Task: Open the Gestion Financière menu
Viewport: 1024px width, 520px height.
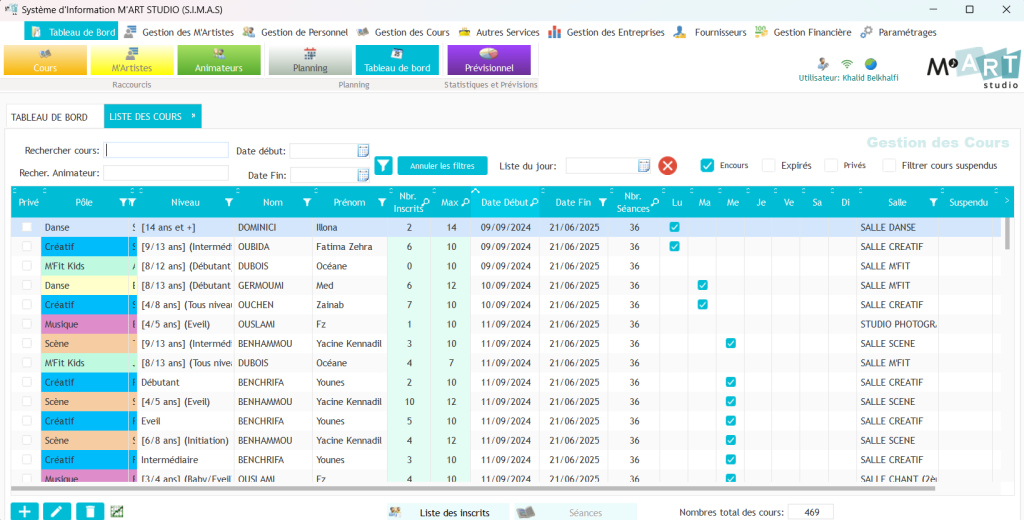Action: click(803, 32)
